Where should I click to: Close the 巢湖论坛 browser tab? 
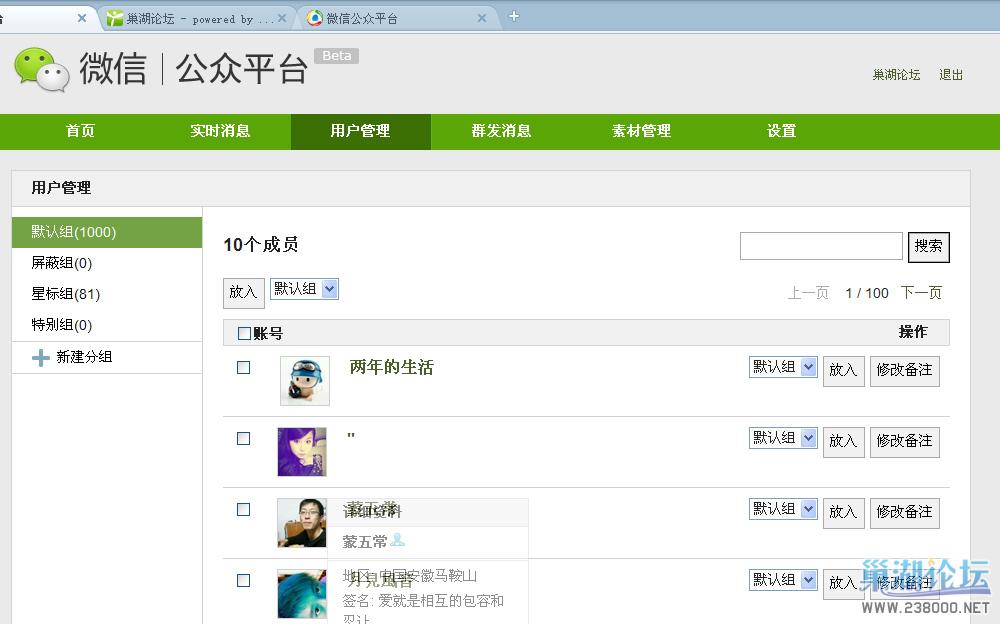[282, 19]
